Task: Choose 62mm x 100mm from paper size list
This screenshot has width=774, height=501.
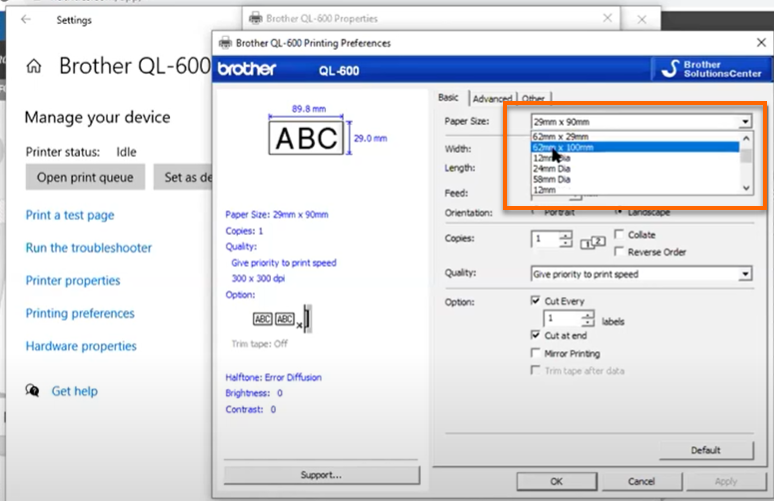Action: pos(563,147)
